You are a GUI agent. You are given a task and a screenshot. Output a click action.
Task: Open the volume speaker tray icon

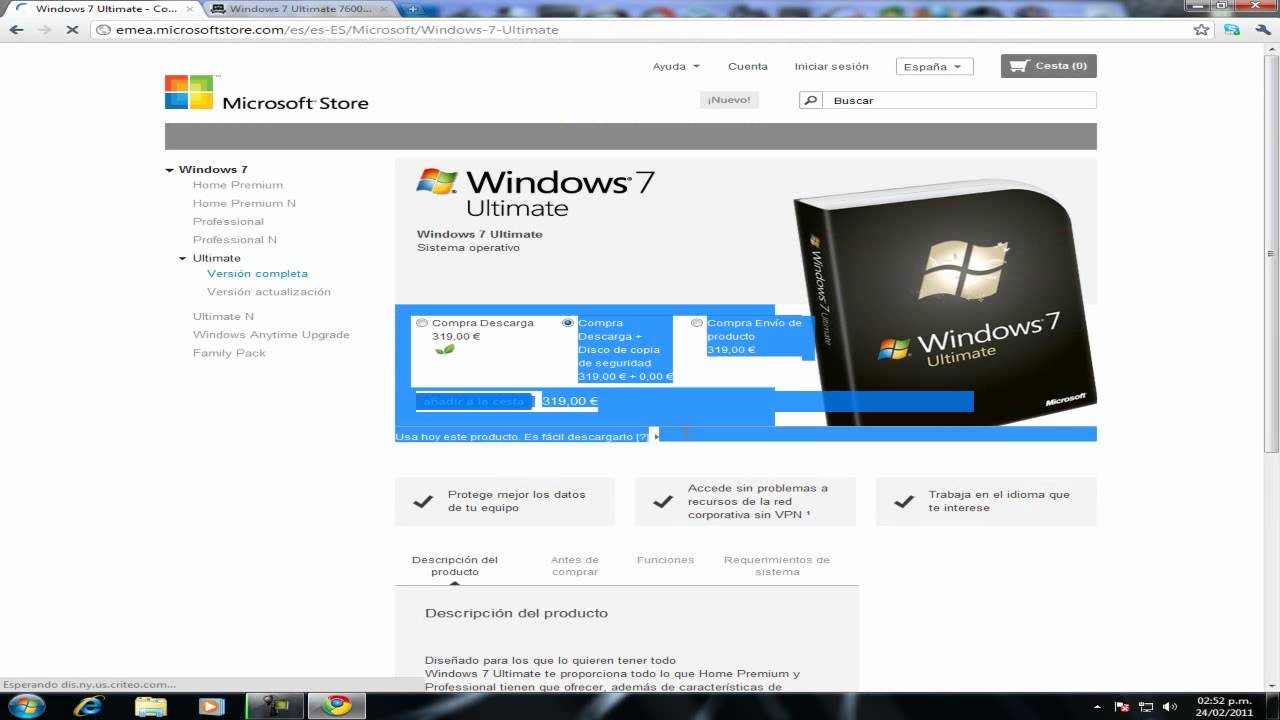point(1170,707)
